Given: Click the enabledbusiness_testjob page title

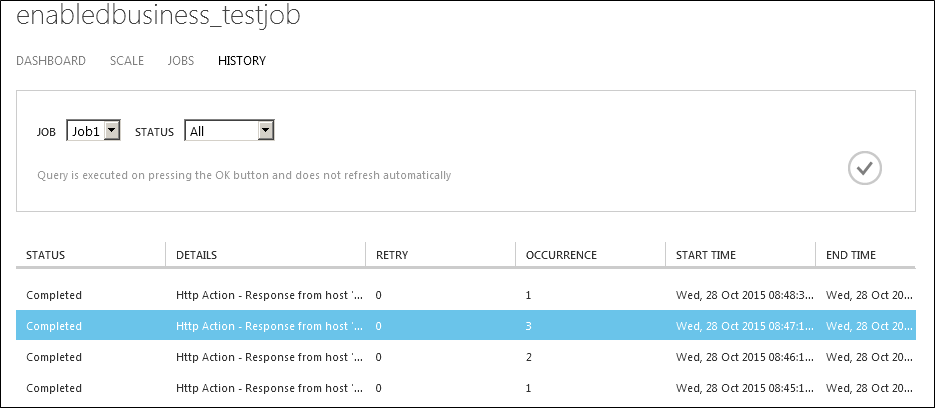Looking at the screenshot, I should coord(158,16).
